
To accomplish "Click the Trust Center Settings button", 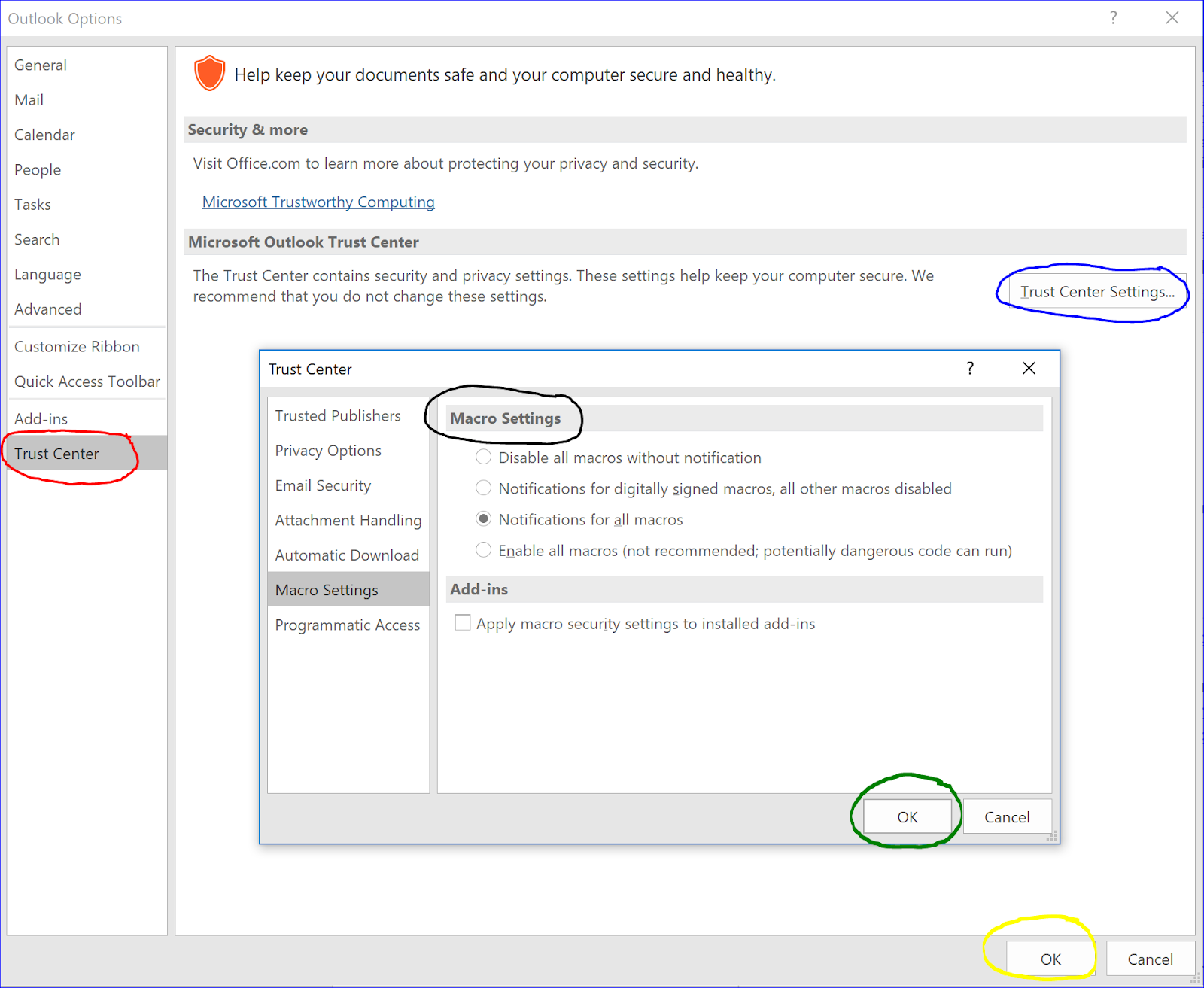I will [1097, 292].
